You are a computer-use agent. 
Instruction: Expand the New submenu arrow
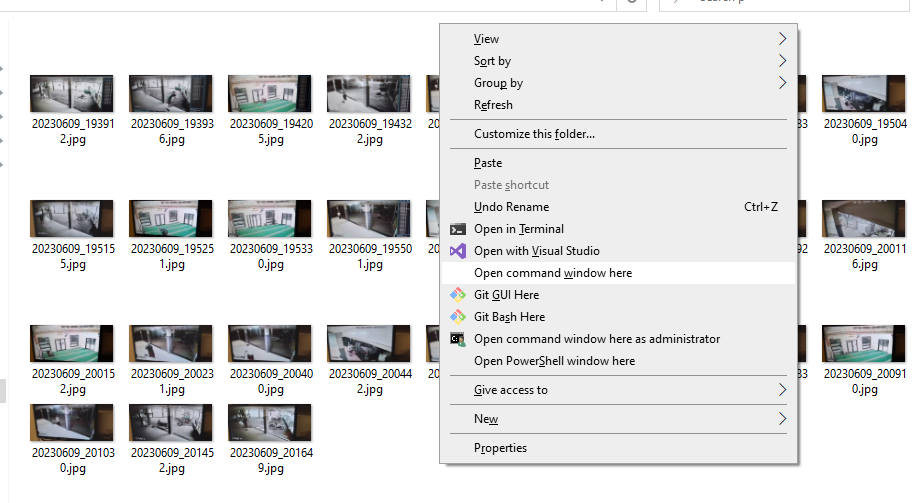pyautogui.click(x=782, y=419)
